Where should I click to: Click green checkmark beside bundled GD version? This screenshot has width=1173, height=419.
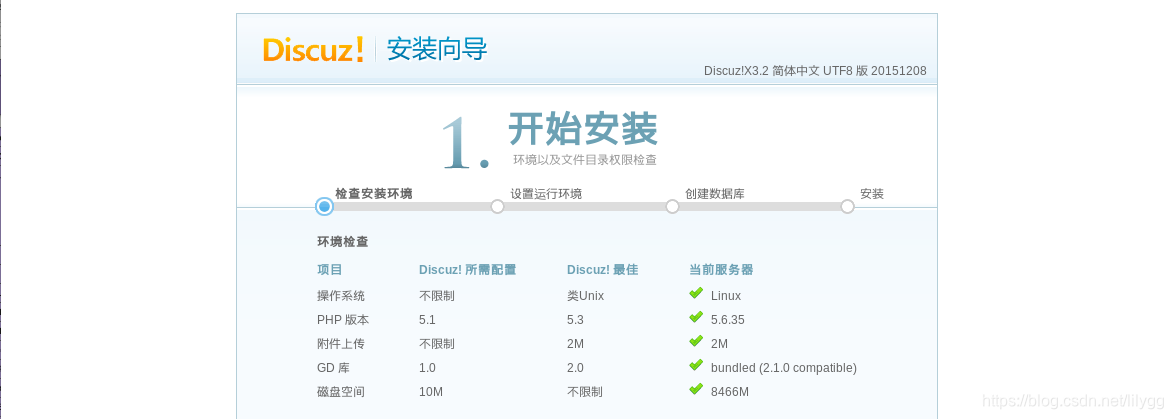(x=696, y=365)
